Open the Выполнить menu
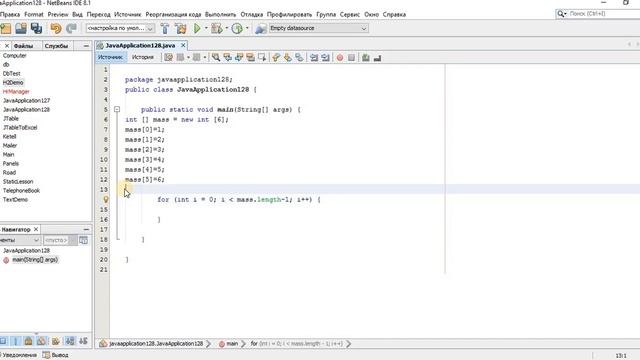 220,14
